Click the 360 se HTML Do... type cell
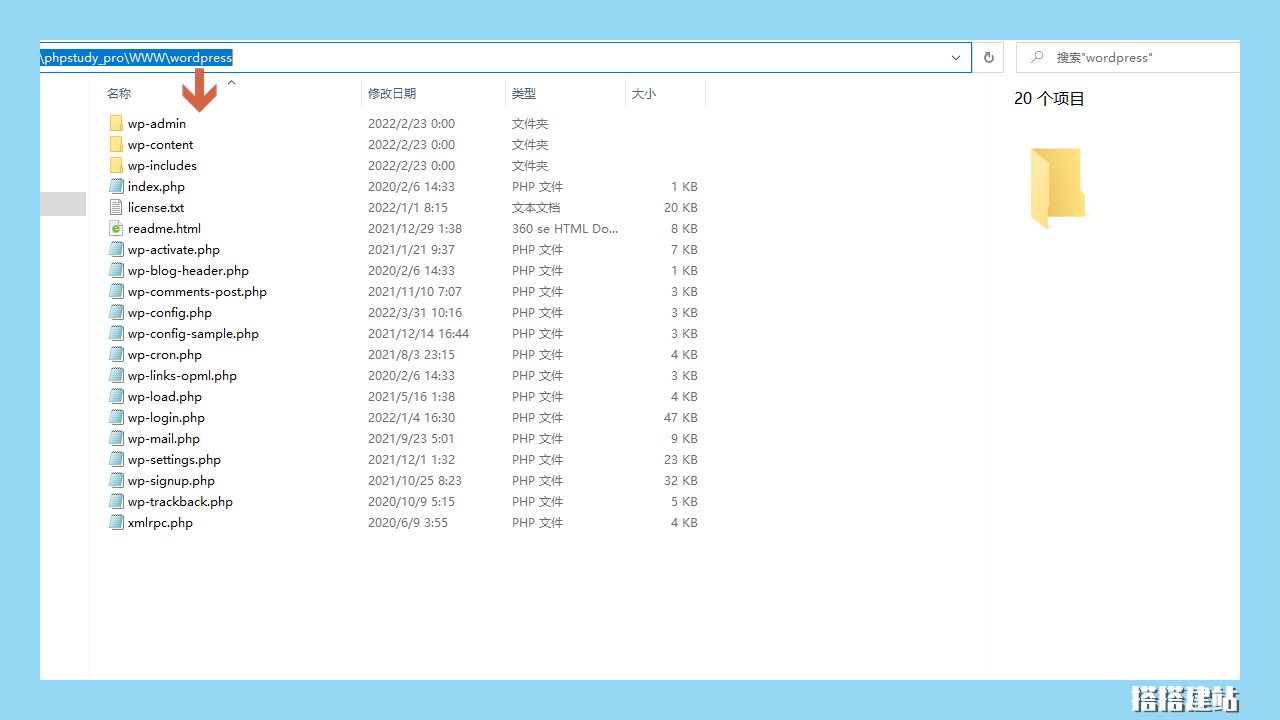Viewport: 1280px width, 720px height. (565, 229)
